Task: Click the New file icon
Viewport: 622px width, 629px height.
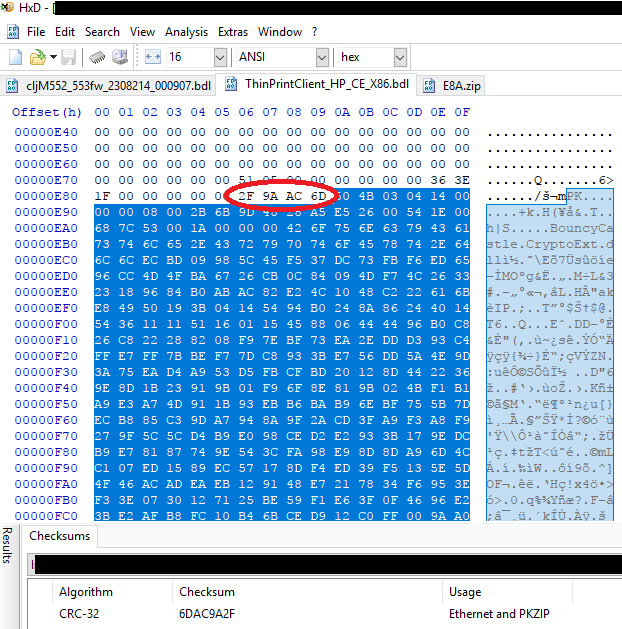Action: pos(15,58)
